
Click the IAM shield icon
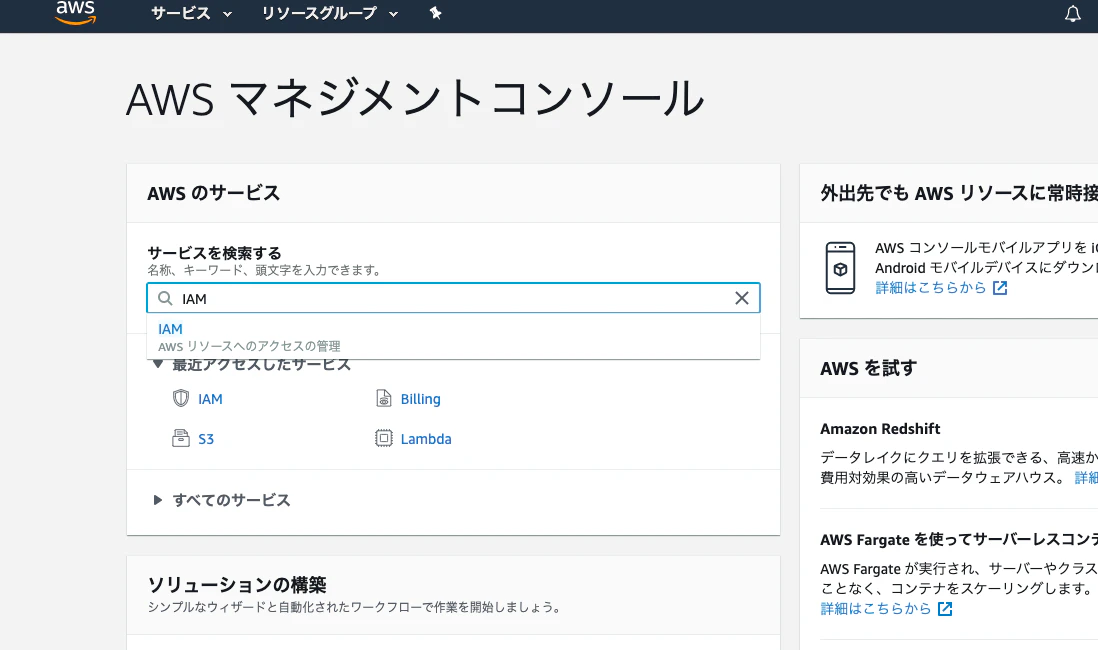pyautogui.click(x=181, y=399)
